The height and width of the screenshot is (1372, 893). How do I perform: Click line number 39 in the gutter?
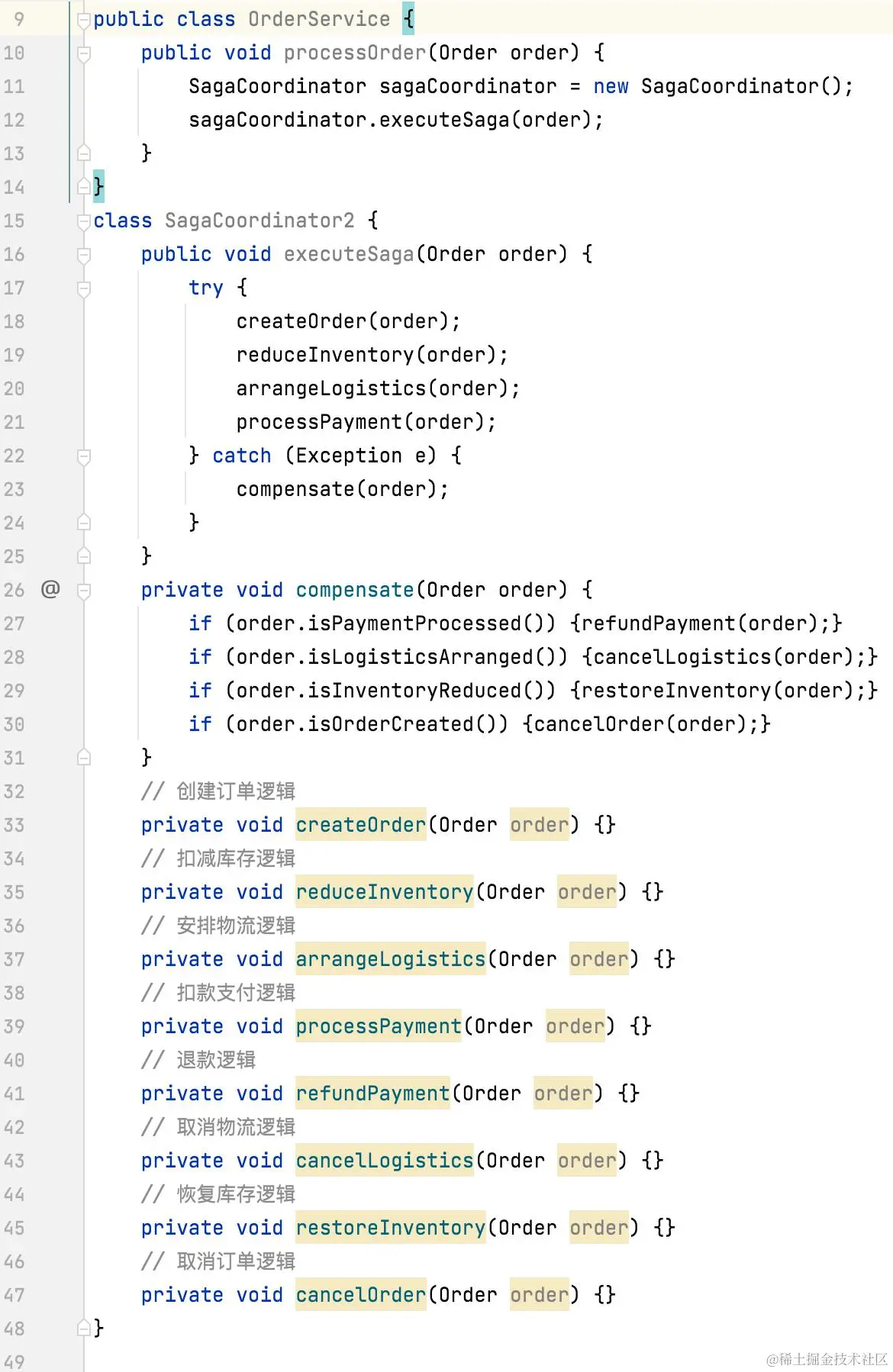(14, 1026)
